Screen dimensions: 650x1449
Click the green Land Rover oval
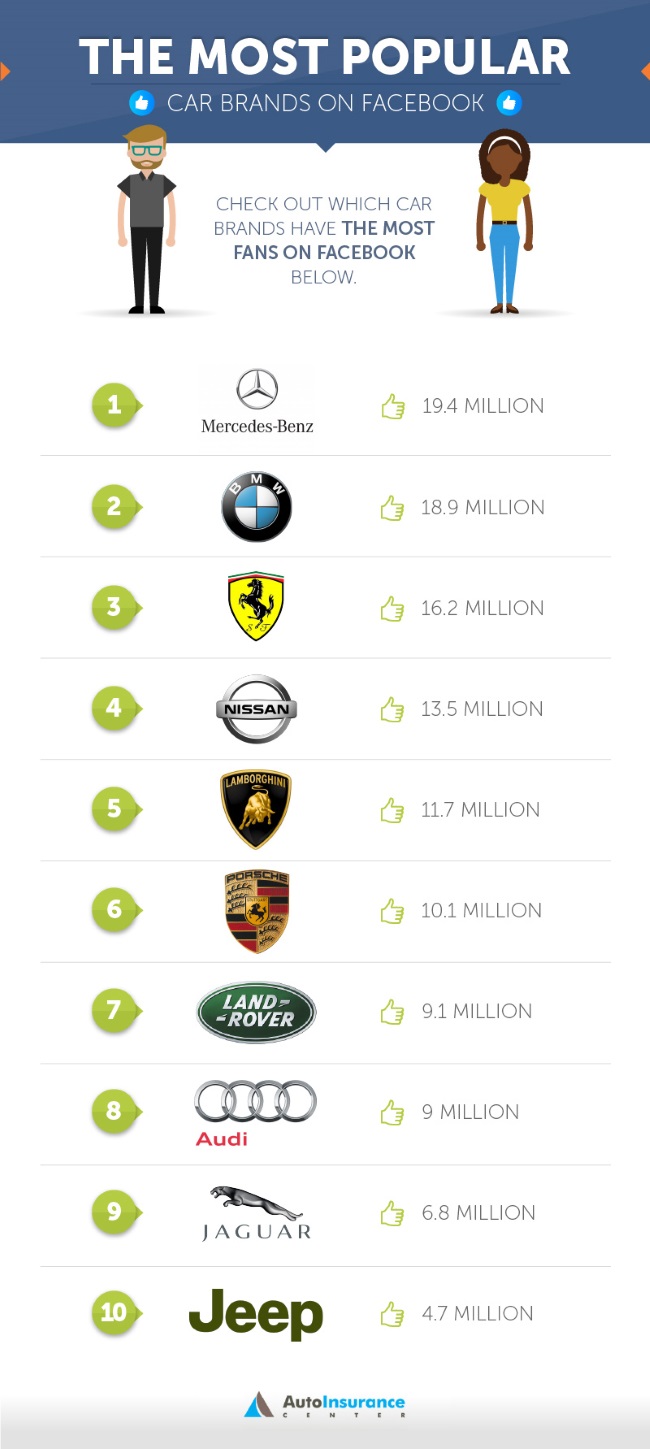click(256, 1012)
